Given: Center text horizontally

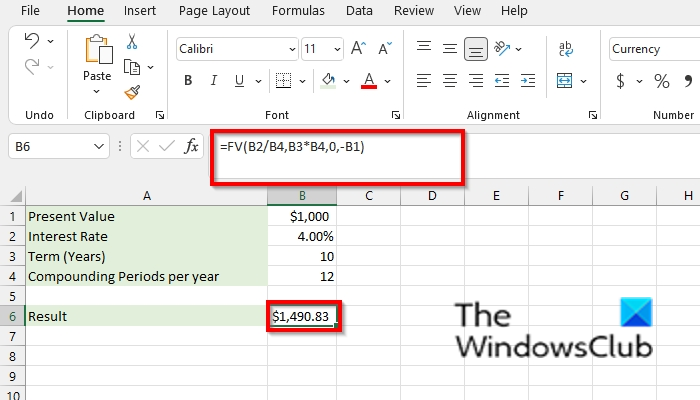Looking at the screenshot, I should 450,81.
